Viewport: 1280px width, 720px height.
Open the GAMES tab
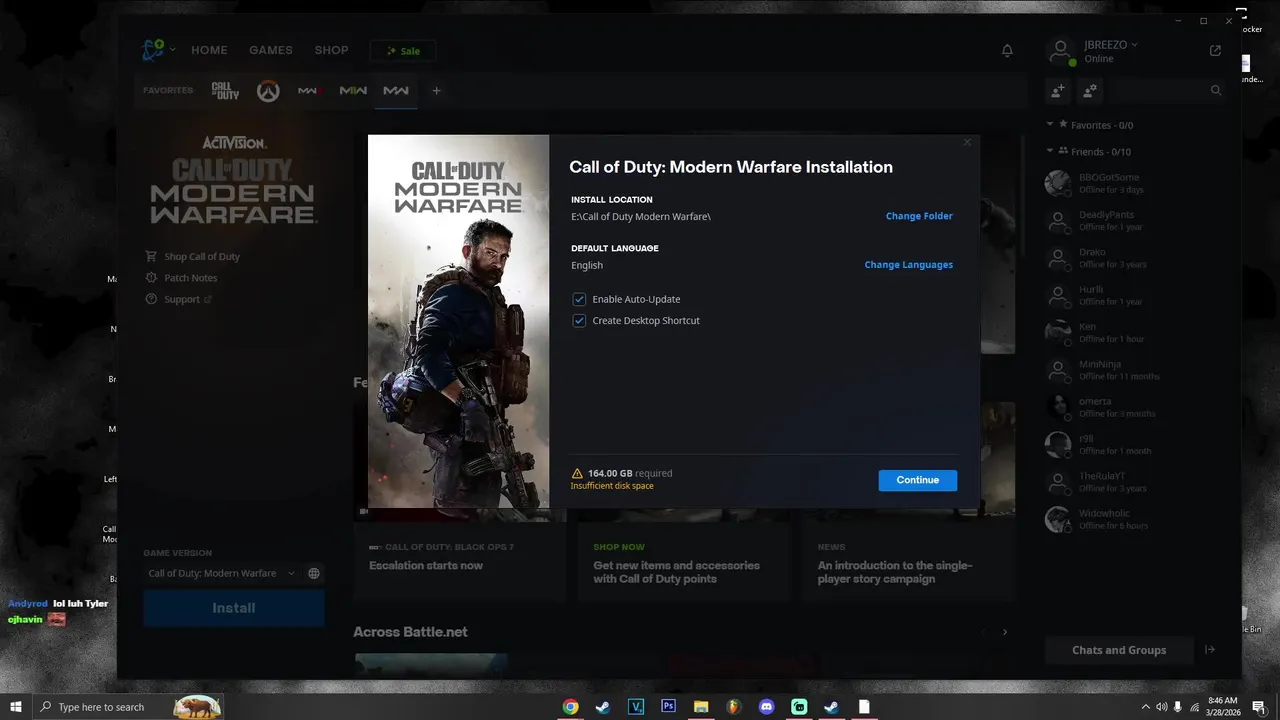point(271,50)
